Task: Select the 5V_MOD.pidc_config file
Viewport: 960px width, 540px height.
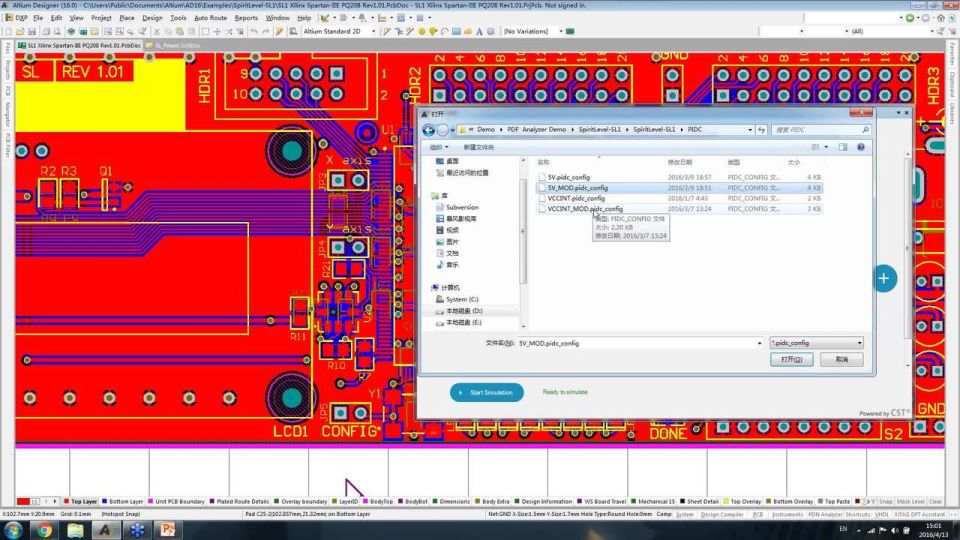Action: coord(678,188)
